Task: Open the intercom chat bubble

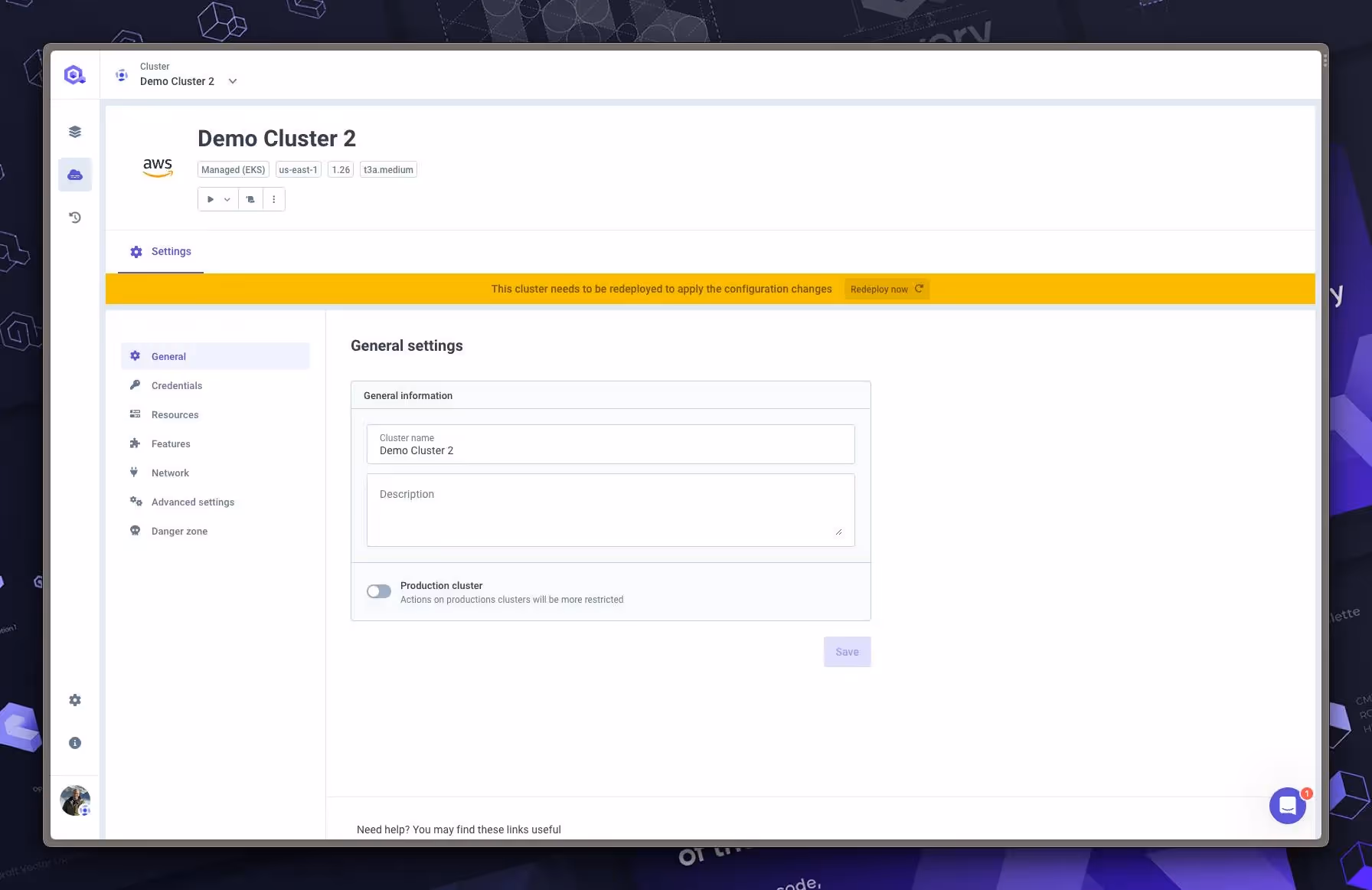Action: point(1287,806)
